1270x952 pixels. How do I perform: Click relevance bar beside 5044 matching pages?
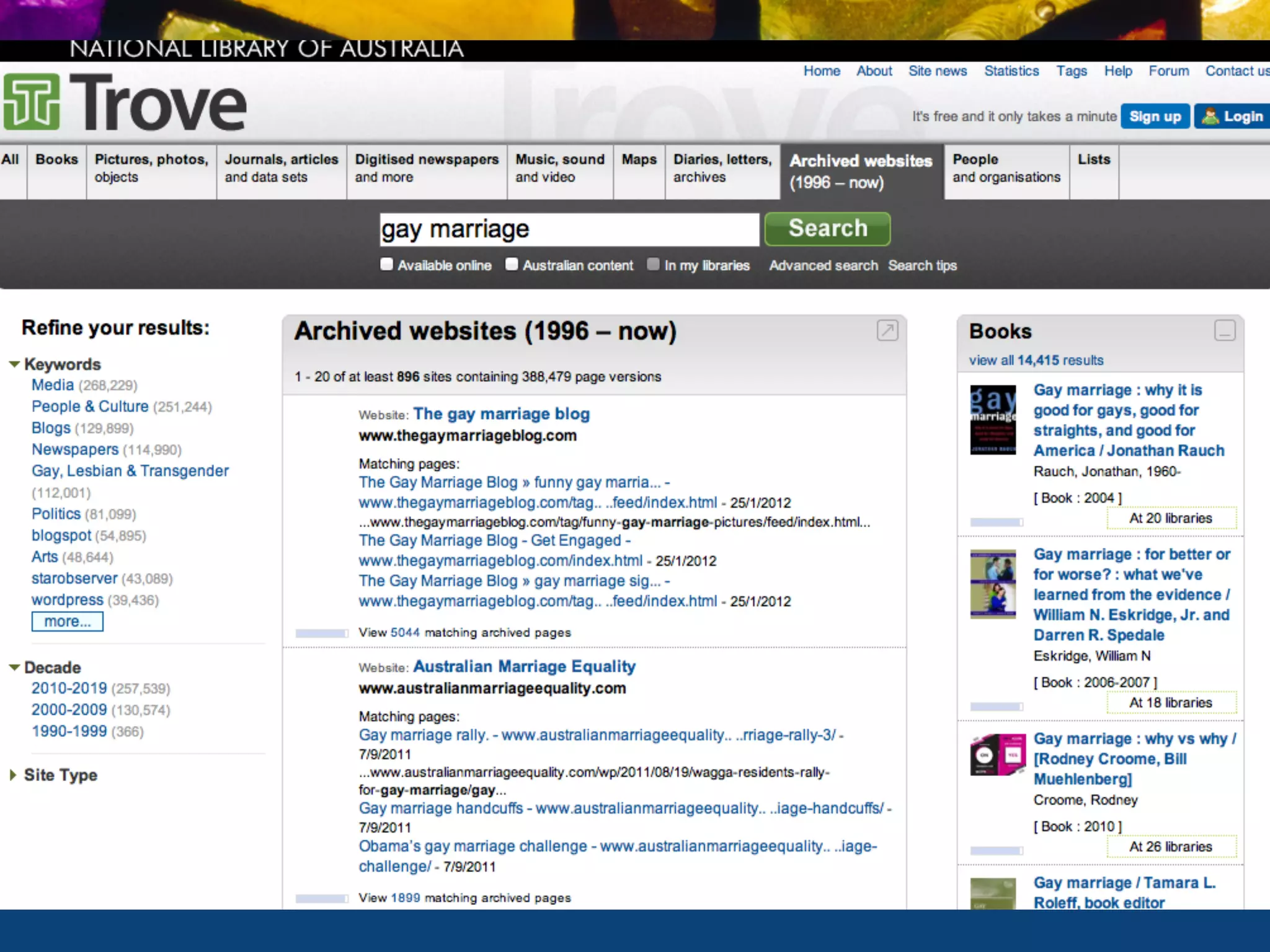[x=321, y=633]
